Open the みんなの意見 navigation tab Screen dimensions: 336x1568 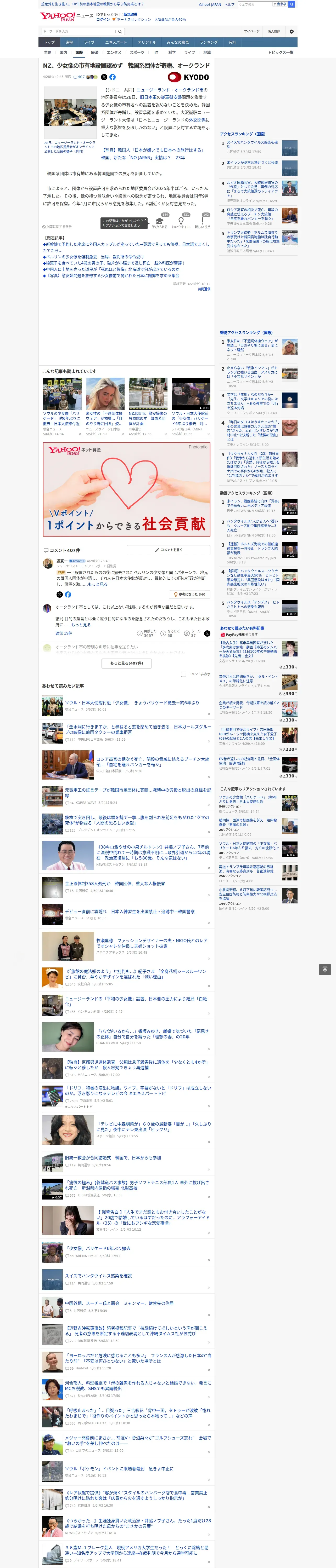pyautogui.click(x=177, y=43)
